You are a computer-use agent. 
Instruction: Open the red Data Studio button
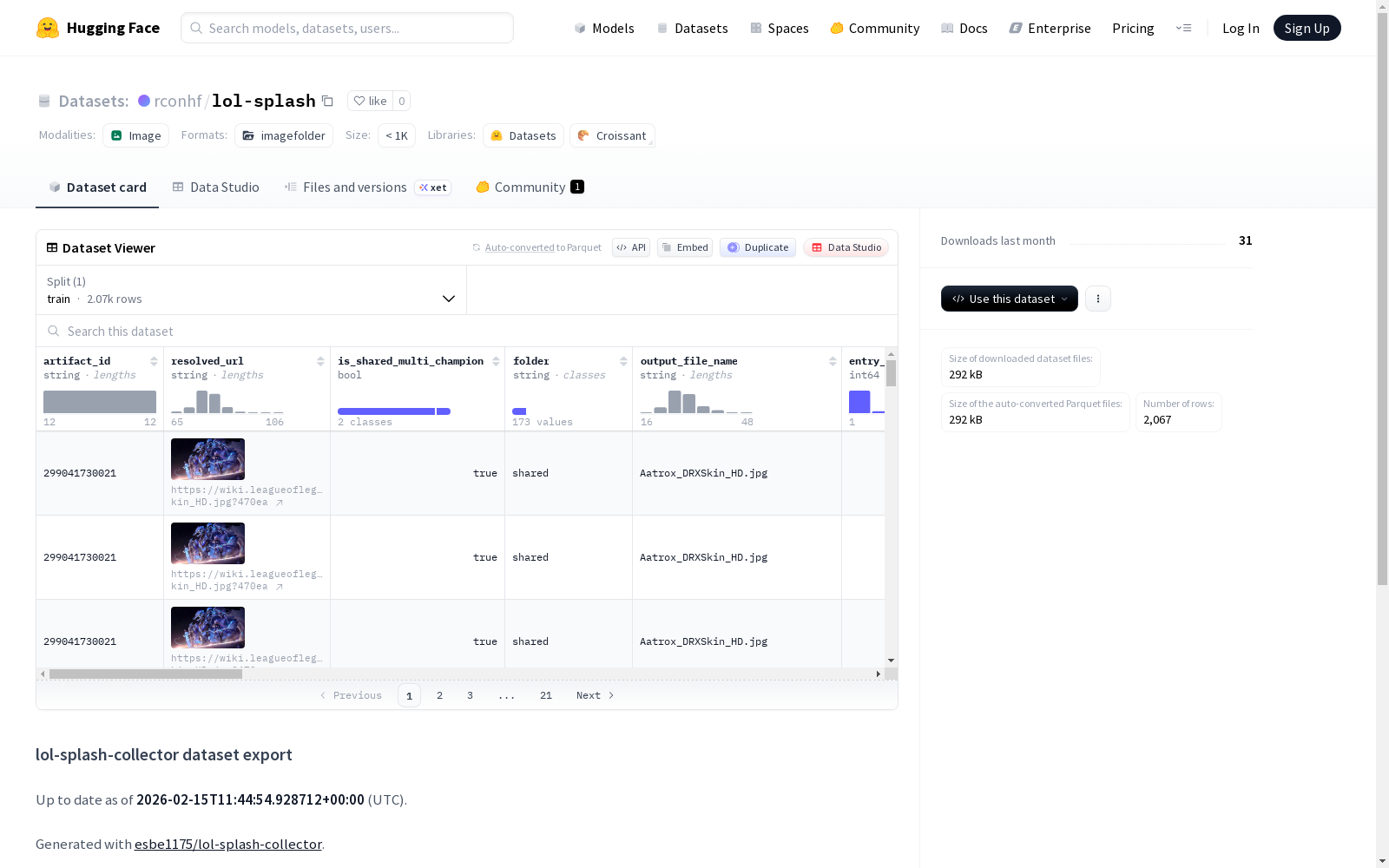[846, 247]
